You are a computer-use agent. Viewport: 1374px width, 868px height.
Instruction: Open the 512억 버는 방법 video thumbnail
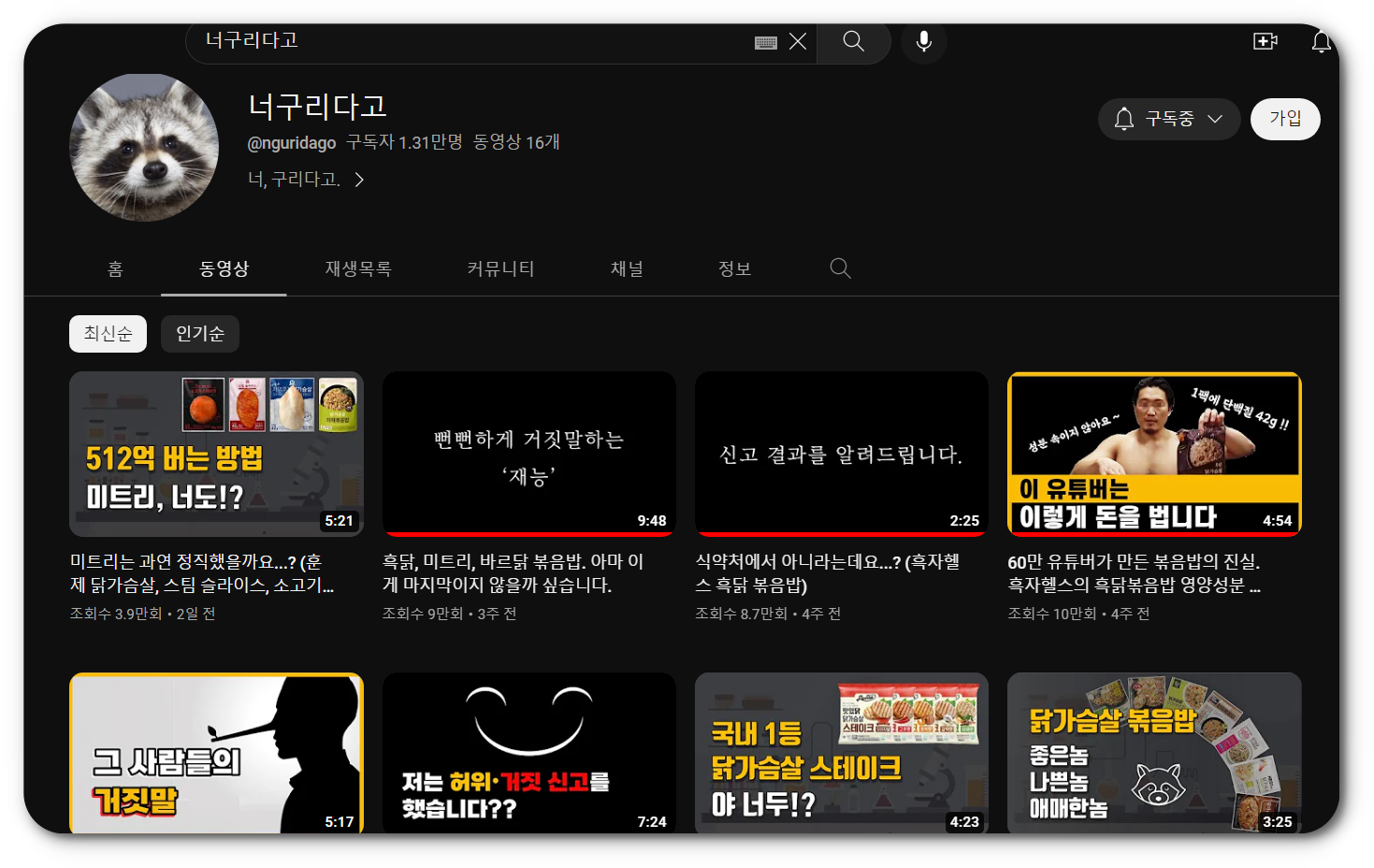pos(216,454)
